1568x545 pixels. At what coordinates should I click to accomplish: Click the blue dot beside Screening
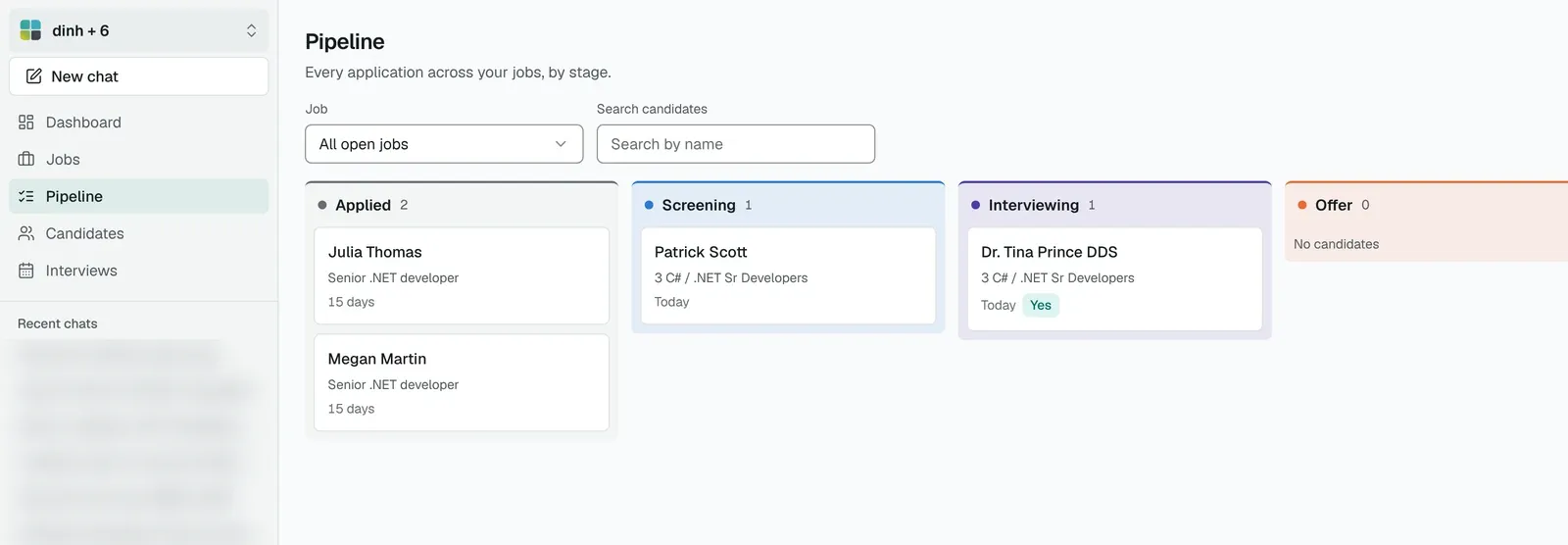point(649,205)
